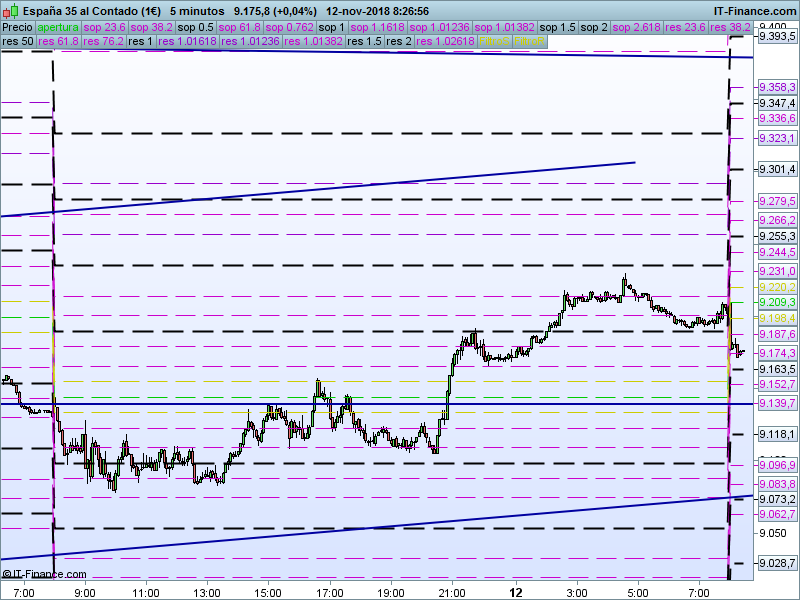Select the 9.152,7 price axis label
Viewport: 800px width, 600px height.
pos(777,384)
